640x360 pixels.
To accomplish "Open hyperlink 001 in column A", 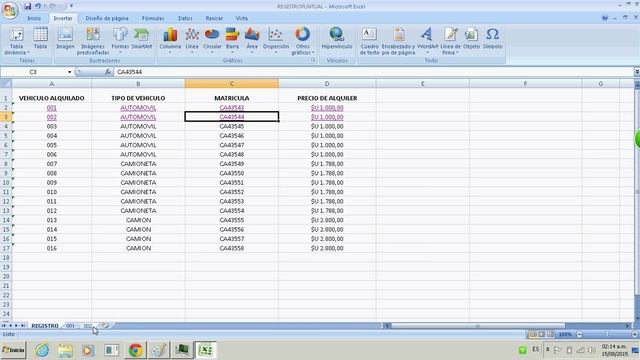I will tap(52, 108).
